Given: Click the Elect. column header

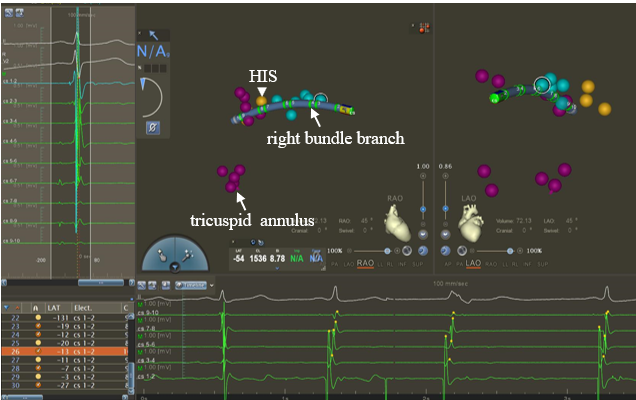Looking at the screenshot, I should (82, 308).
